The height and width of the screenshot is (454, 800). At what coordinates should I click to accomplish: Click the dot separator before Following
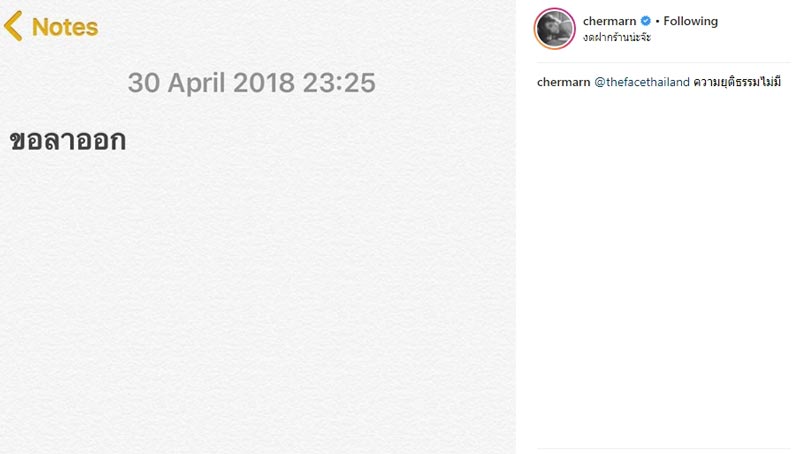coord(657,21)
